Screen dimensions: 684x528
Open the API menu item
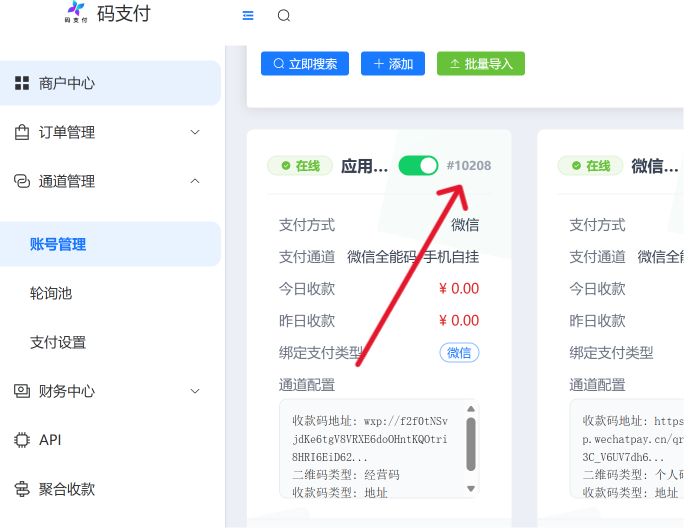[x=109, y=440]
